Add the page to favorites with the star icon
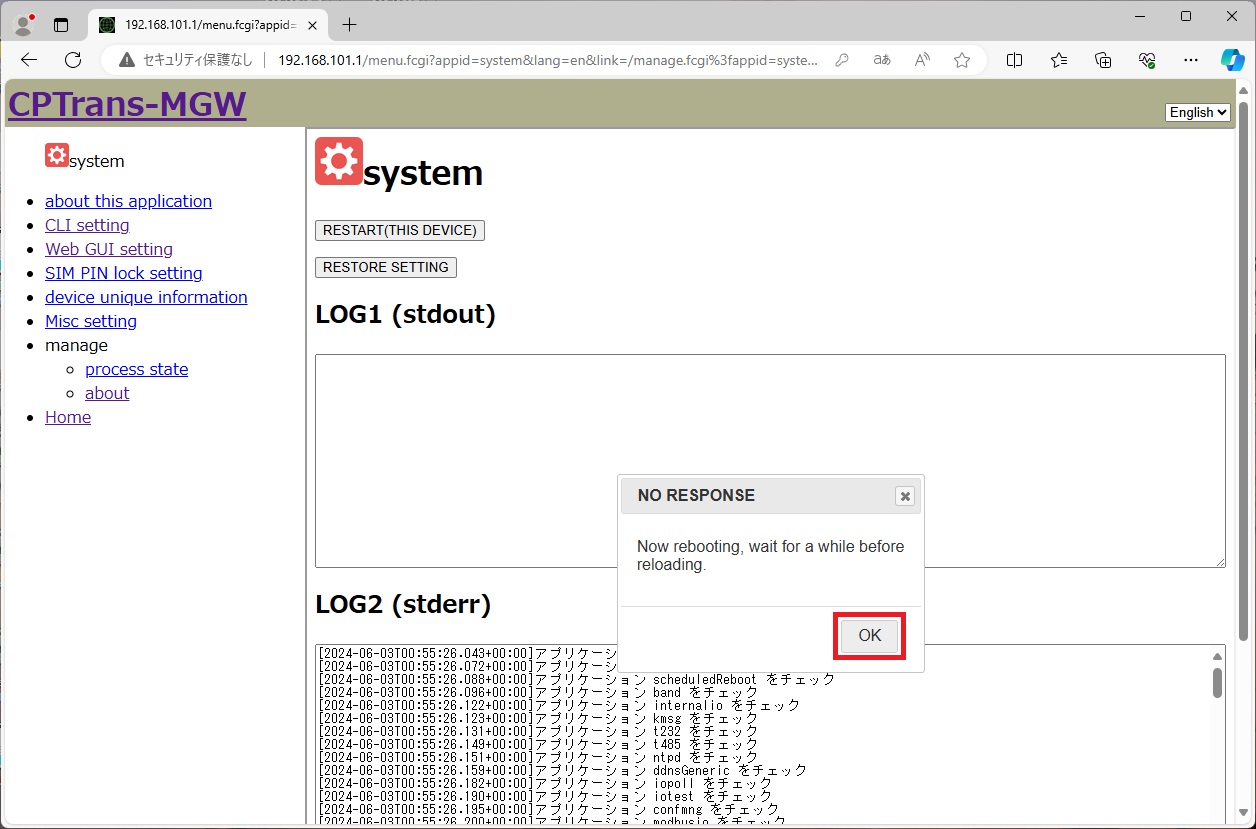The height and width of the screenshot is (829, 1256). [x=961, y=60]
